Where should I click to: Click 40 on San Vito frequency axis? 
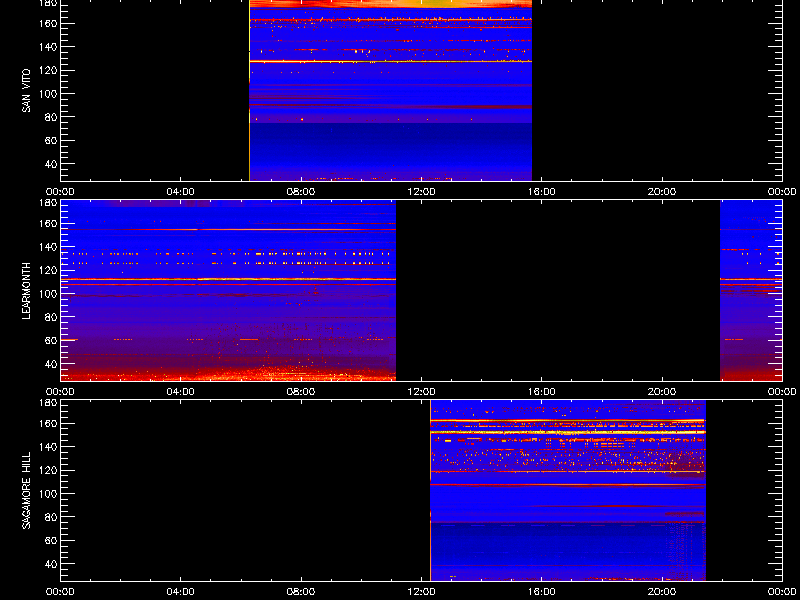coord(53,164)
